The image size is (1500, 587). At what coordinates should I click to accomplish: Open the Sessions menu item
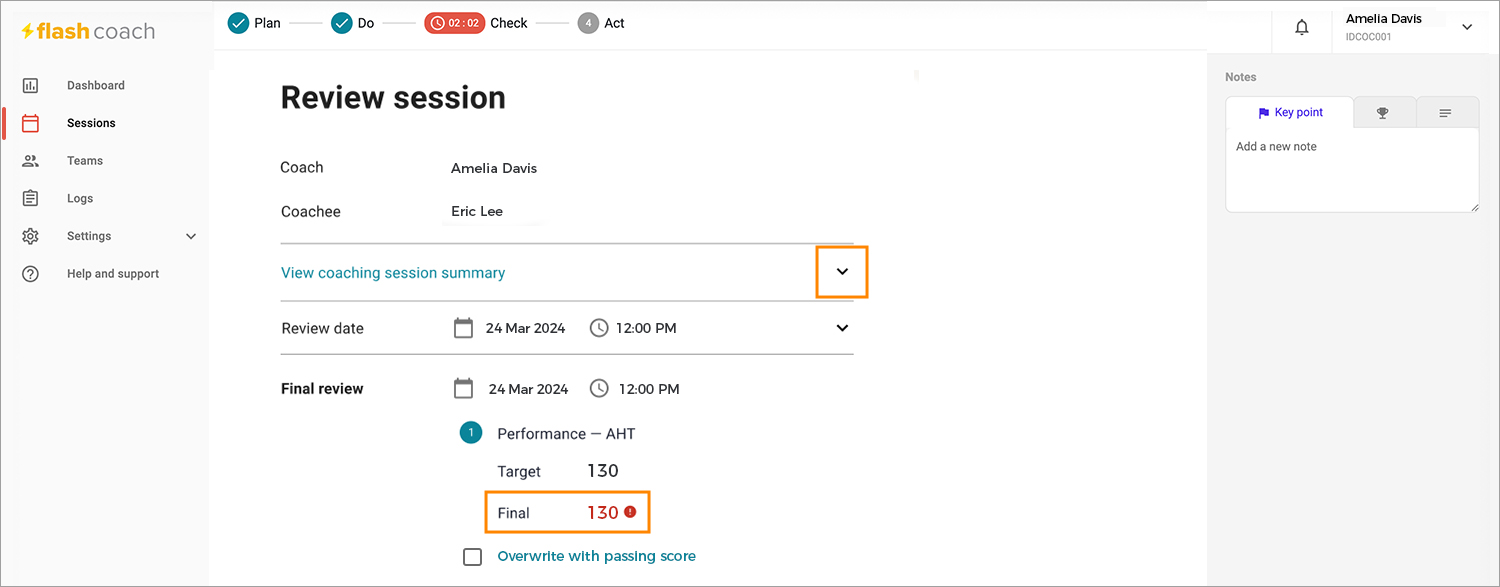click(91, 123)
